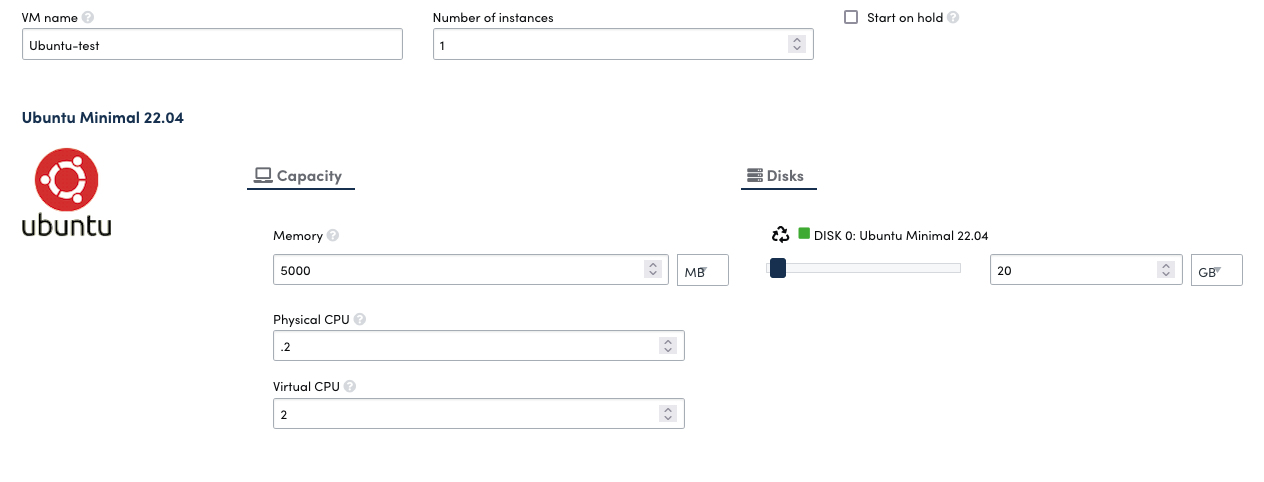The width and height of the screenshot is (1264, 482).
Task: Click the Physical CPU input field
Action: click(465, 346)
